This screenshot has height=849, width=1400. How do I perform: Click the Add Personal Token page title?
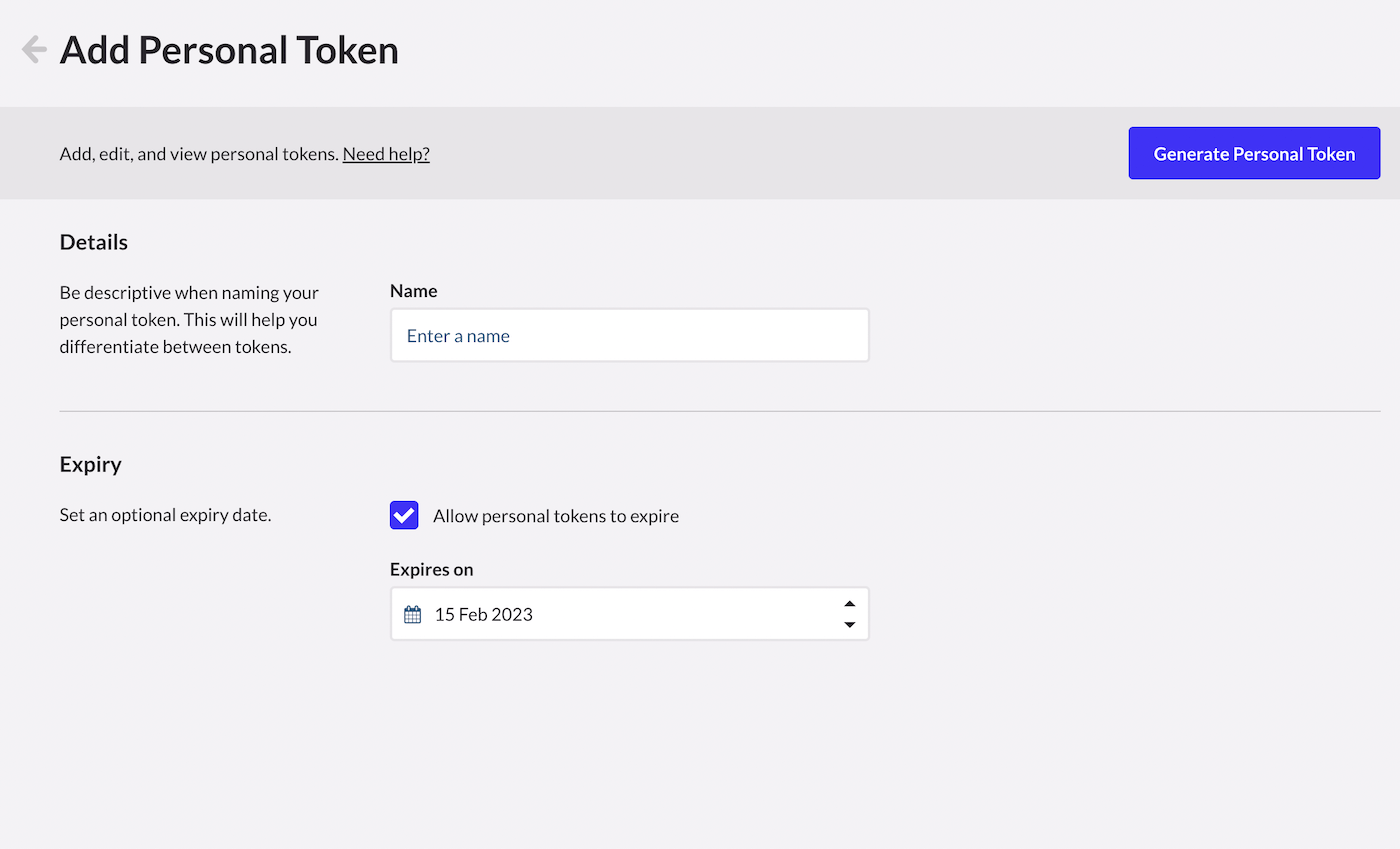pos(229,50)
